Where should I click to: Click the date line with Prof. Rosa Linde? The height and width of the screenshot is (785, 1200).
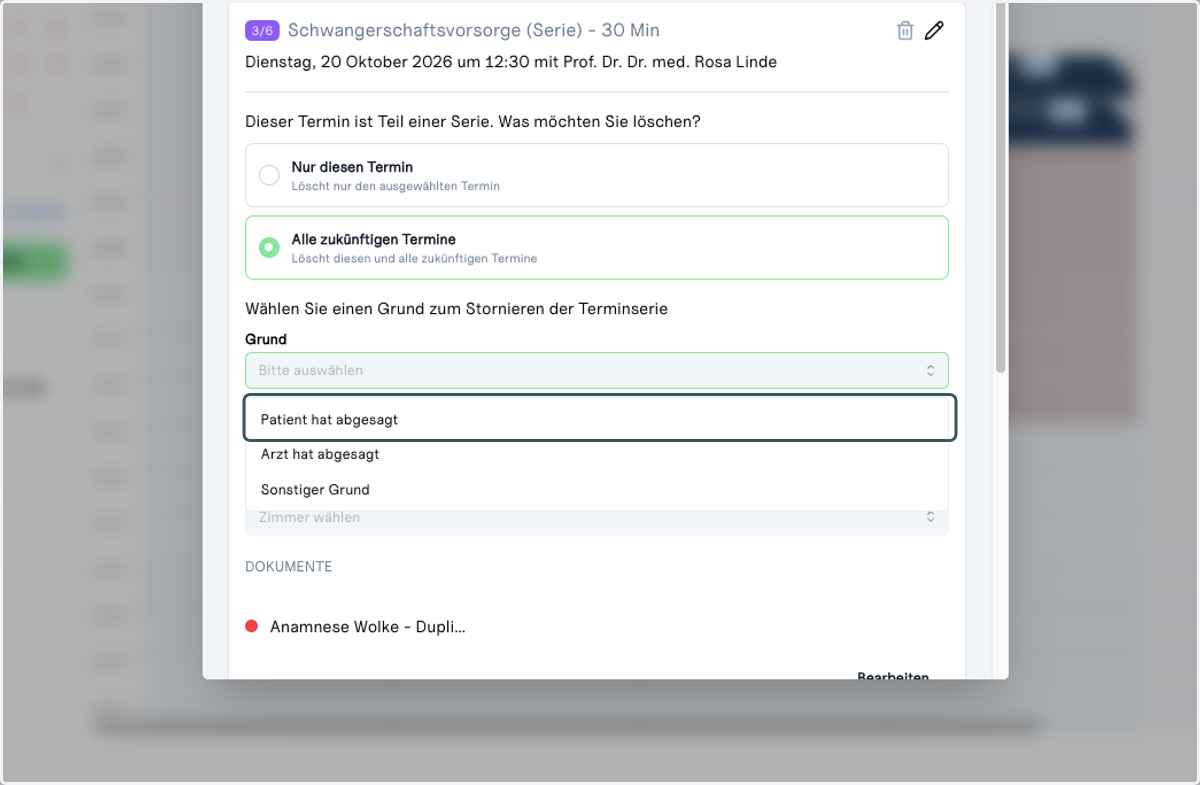click(511, 62)
